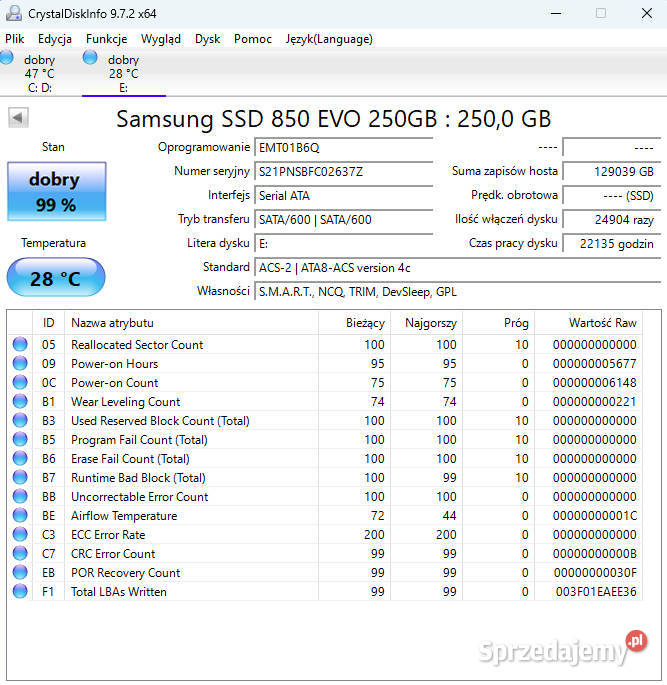Click status icon beside CRC Error Count
This screenshot has width=667, height=685.
pyautogui.click(x=20, y=554)
